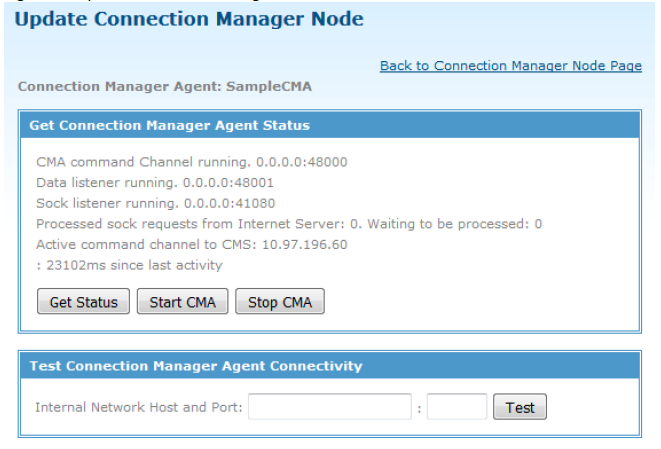The width and height of the screenshot is (661, 449).
Task: Click the colon separator between host and port fields
Action: [419, 409]
